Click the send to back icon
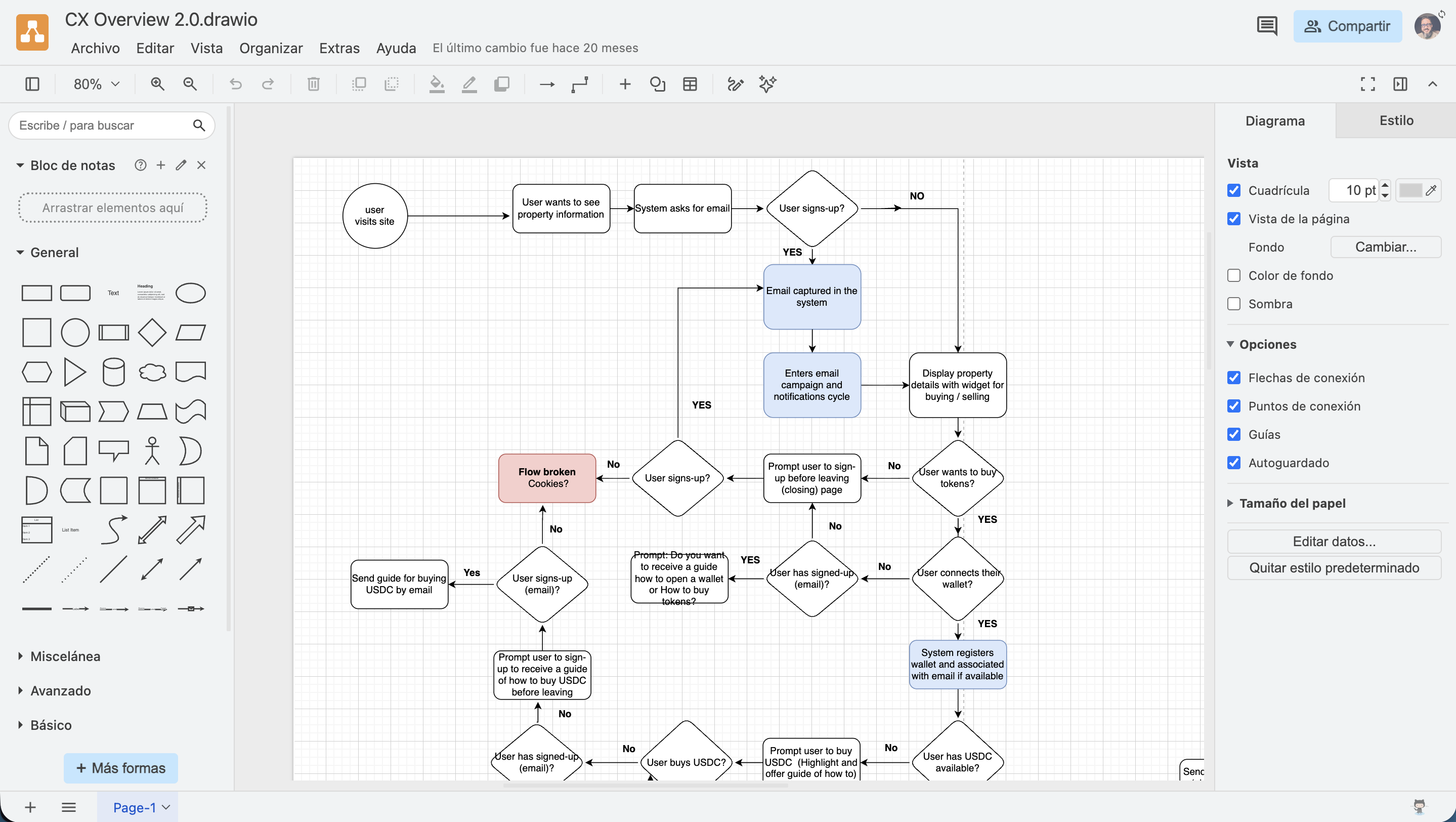The image size is (1456, 822). pyautogui.click(x=391, y=84)
